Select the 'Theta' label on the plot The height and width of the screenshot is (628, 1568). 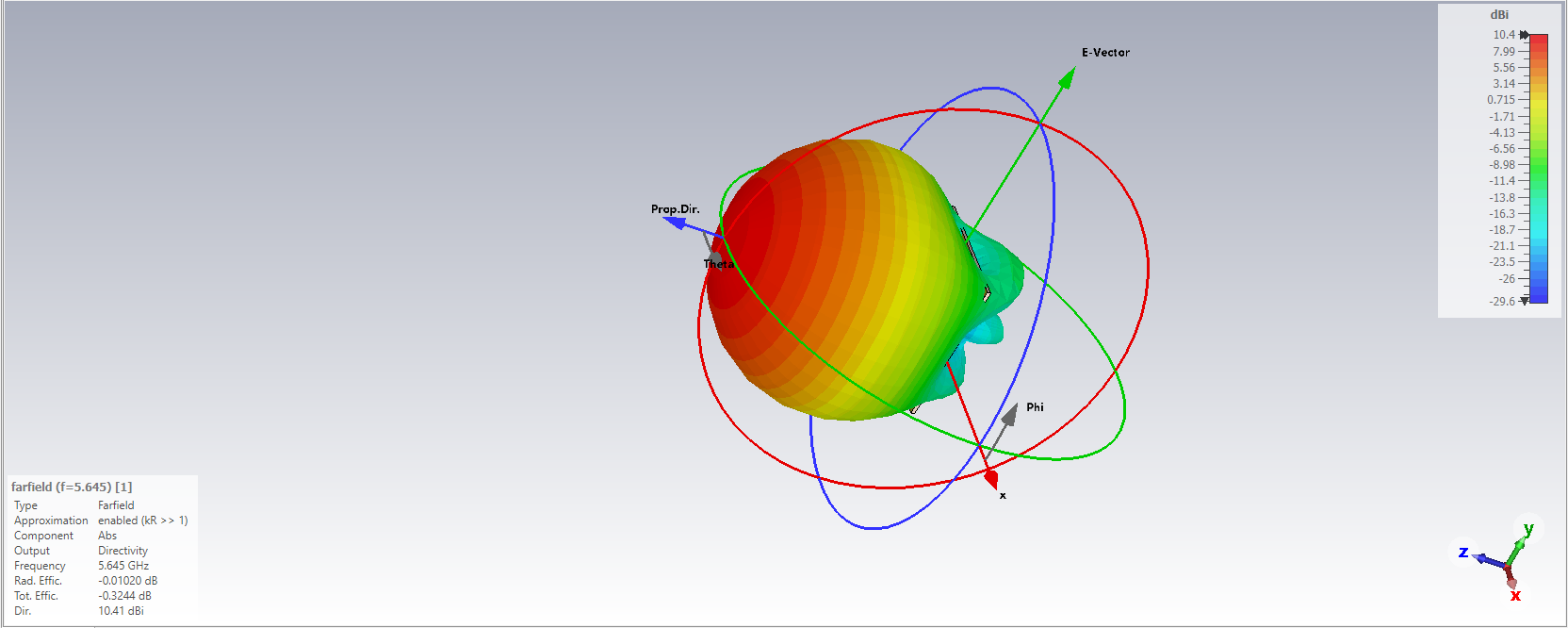[x=719, y=264]
